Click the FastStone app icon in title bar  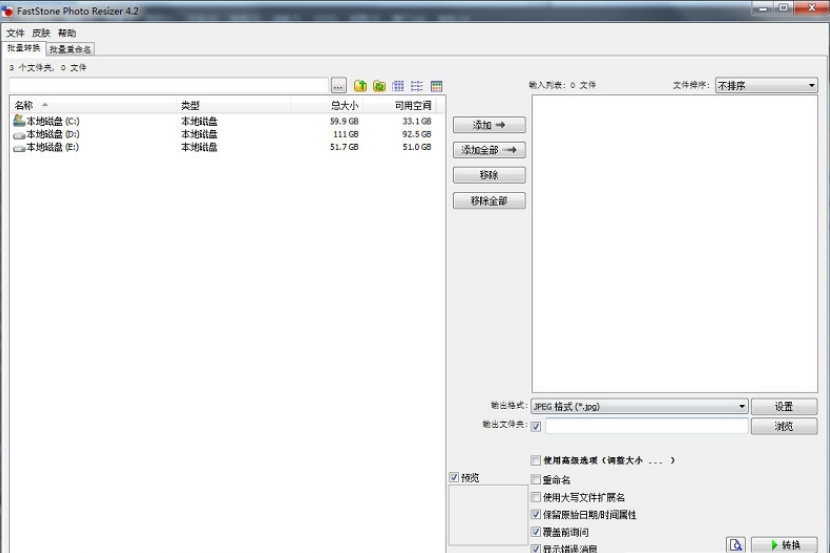[x=7, y=11]
